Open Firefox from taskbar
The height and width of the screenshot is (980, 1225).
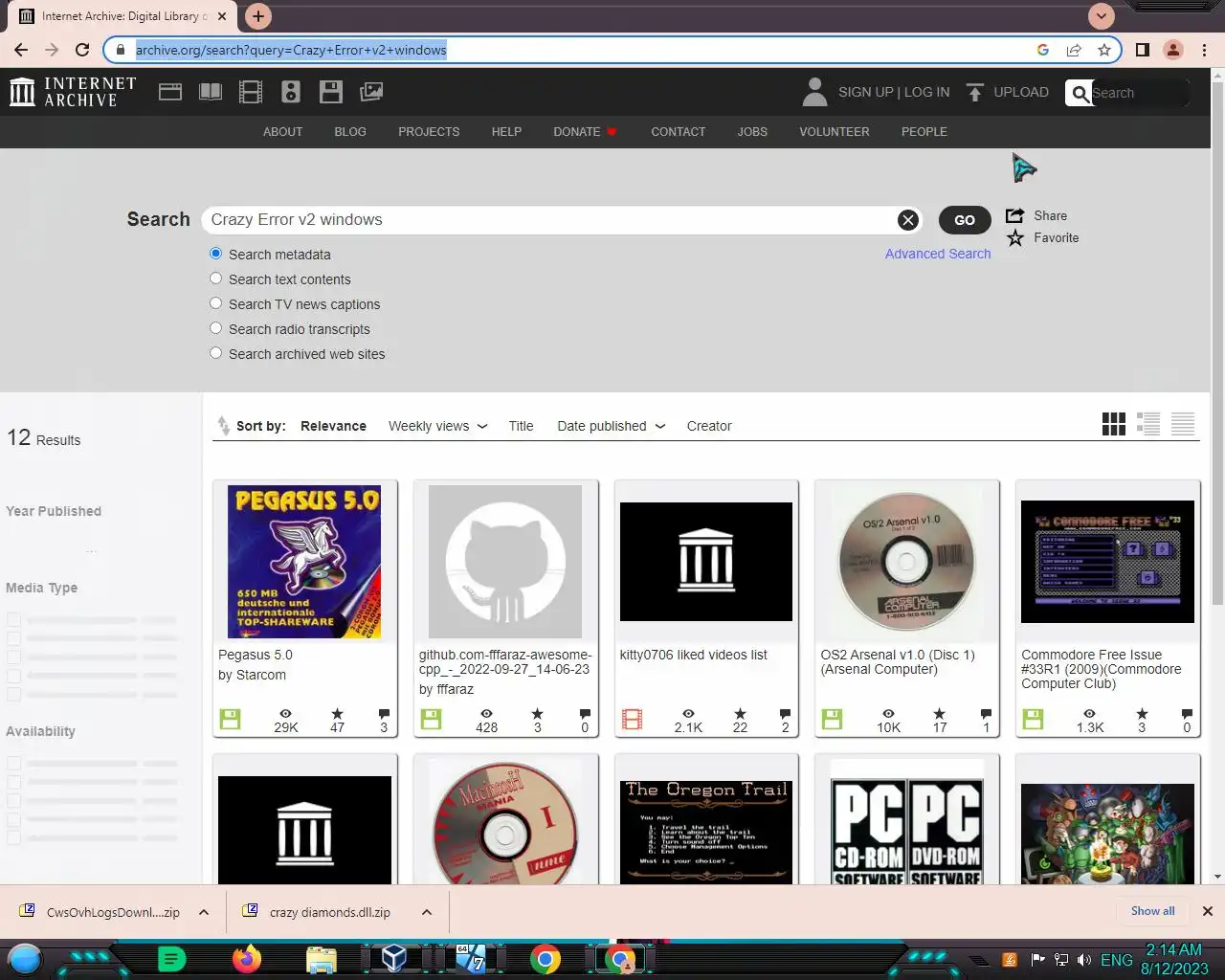246,958
